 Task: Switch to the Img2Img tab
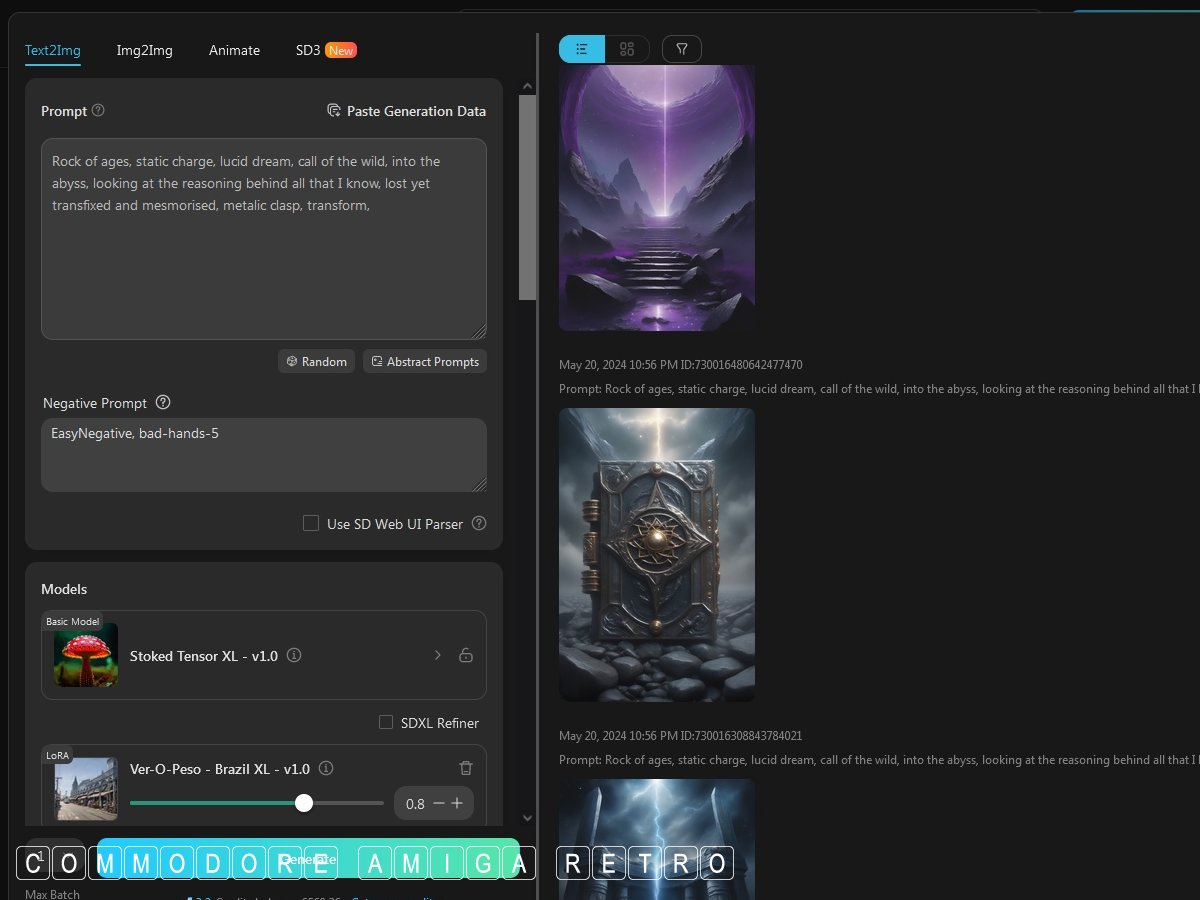(x=144, y=50)
